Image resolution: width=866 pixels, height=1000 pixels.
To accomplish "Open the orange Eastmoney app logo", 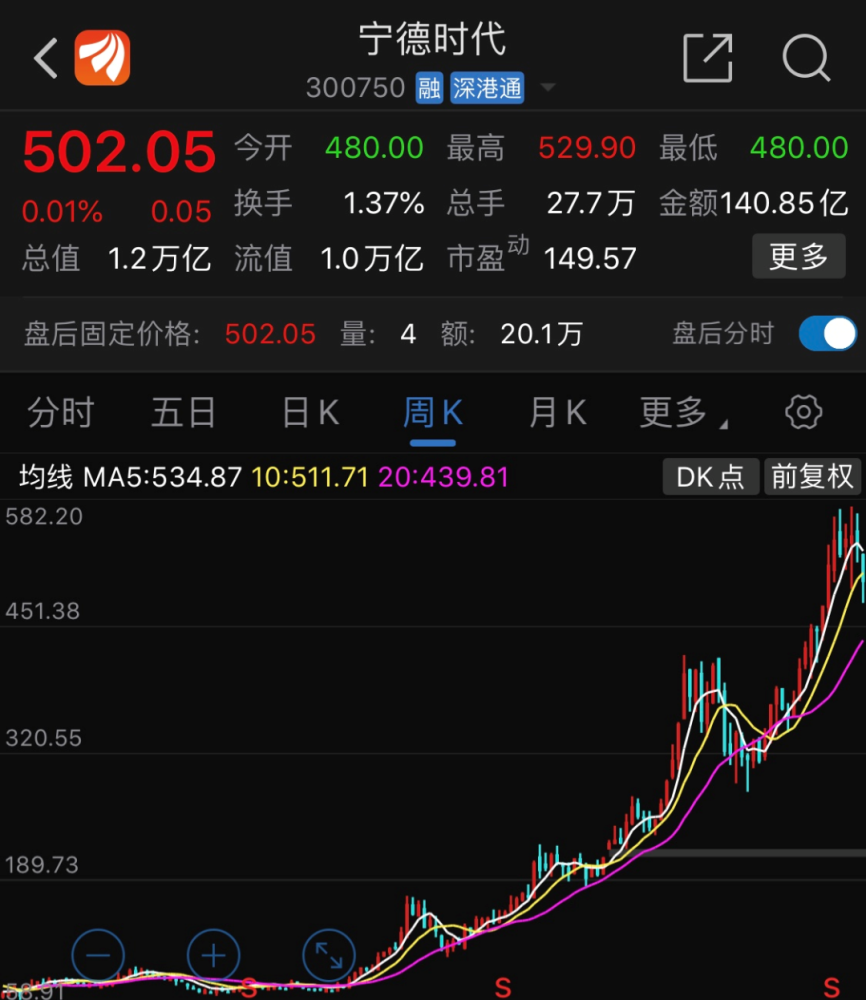I will tap(102, 57).
